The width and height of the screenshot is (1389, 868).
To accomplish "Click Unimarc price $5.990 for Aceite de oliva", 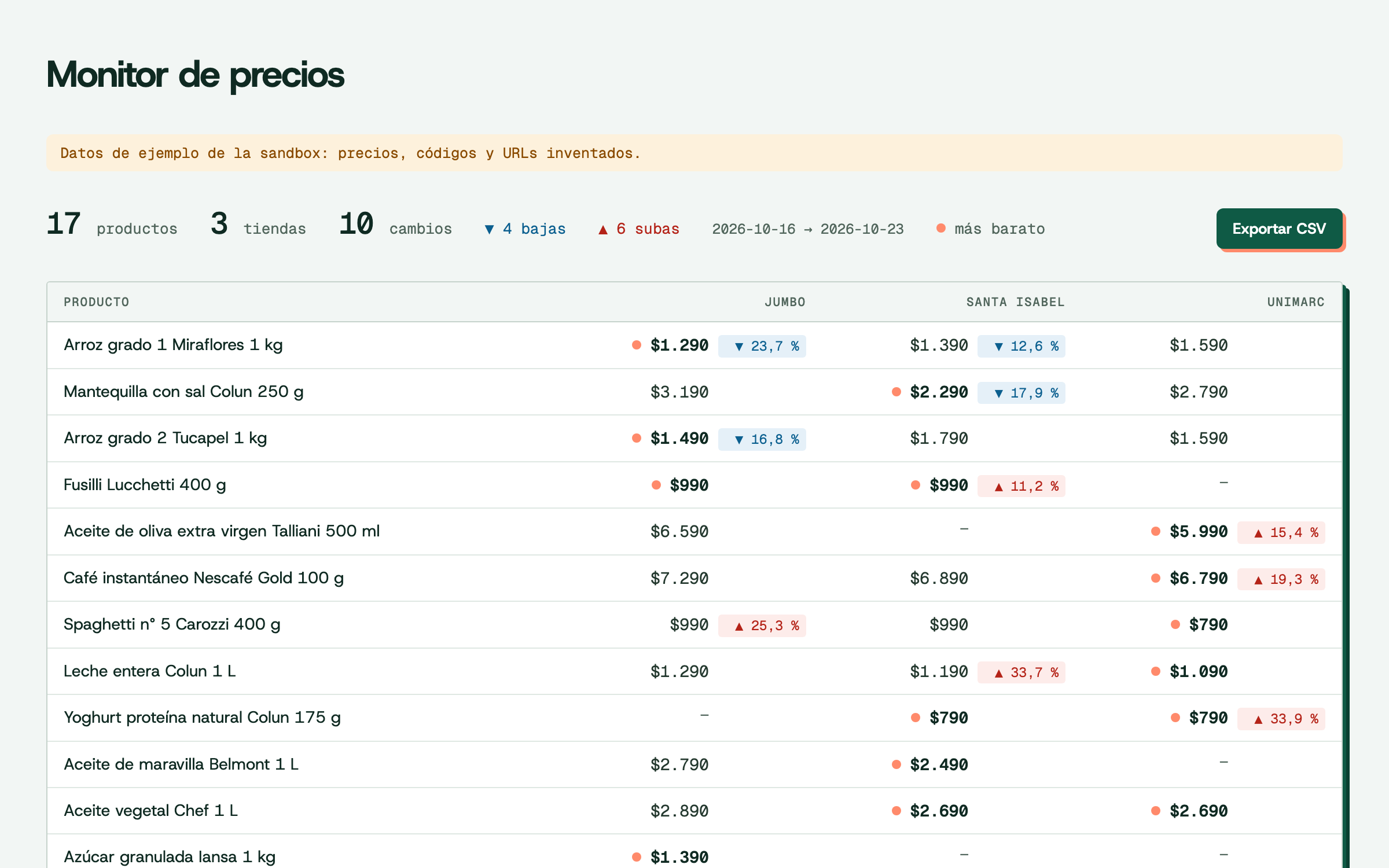I will click(x=1199, y=532).
